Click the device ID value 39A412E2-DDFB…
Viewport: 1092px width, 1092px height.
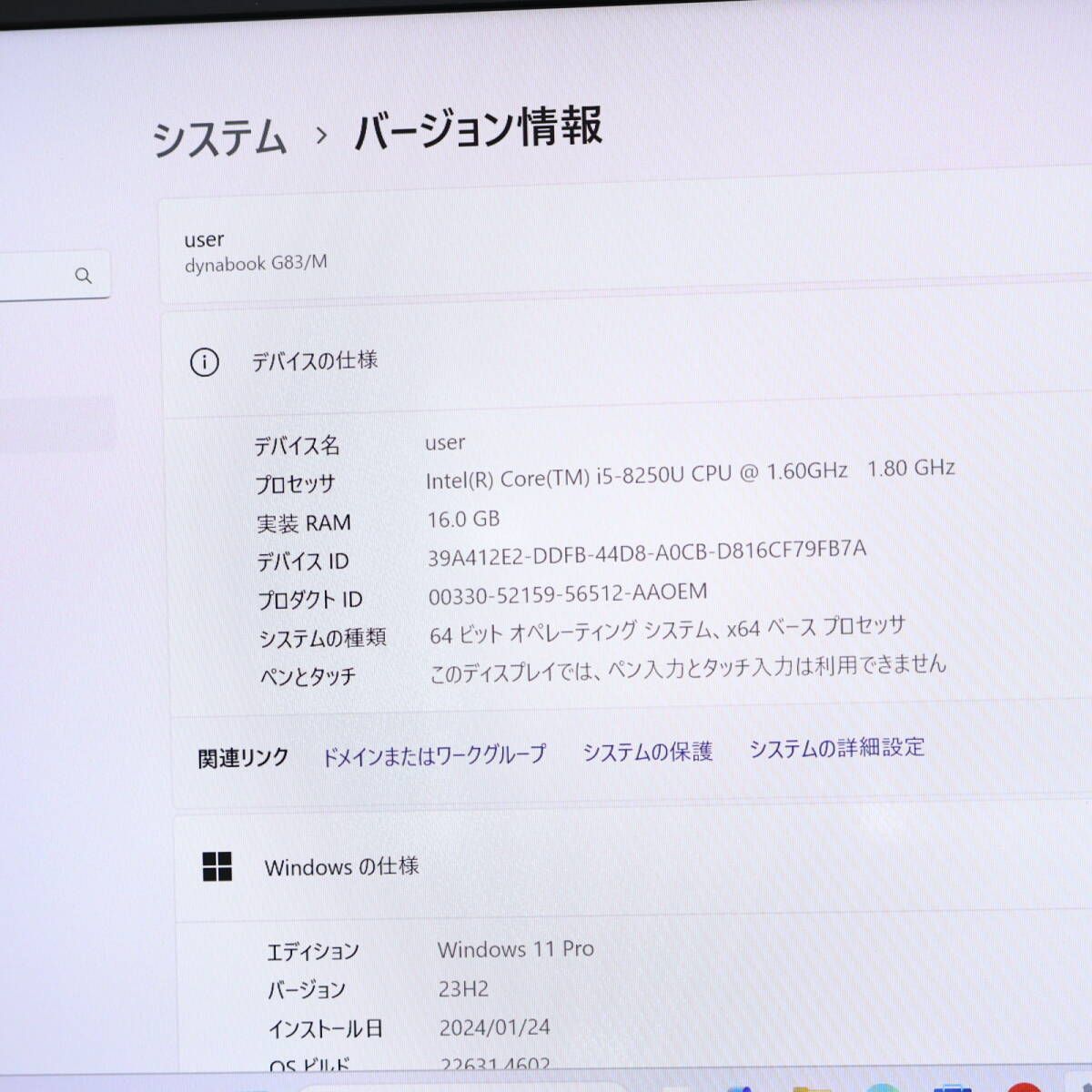click(x=647, y=553)
